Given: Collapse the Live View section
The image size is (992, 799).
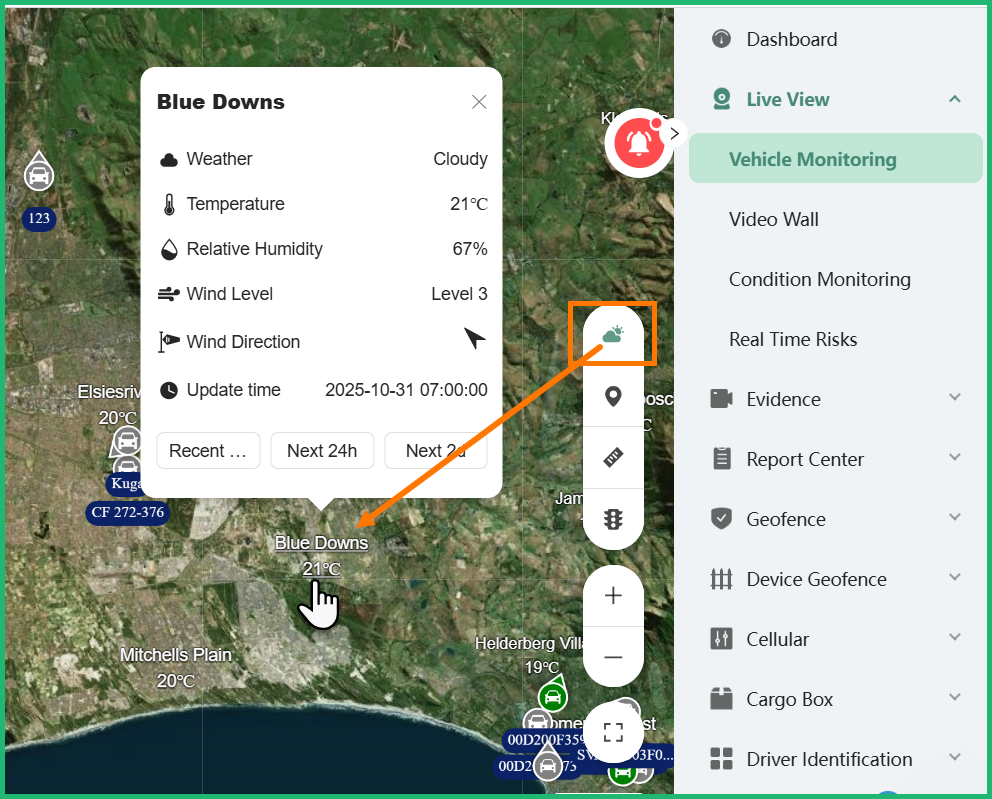Looking at the screenshot, I should coord(954,99).
